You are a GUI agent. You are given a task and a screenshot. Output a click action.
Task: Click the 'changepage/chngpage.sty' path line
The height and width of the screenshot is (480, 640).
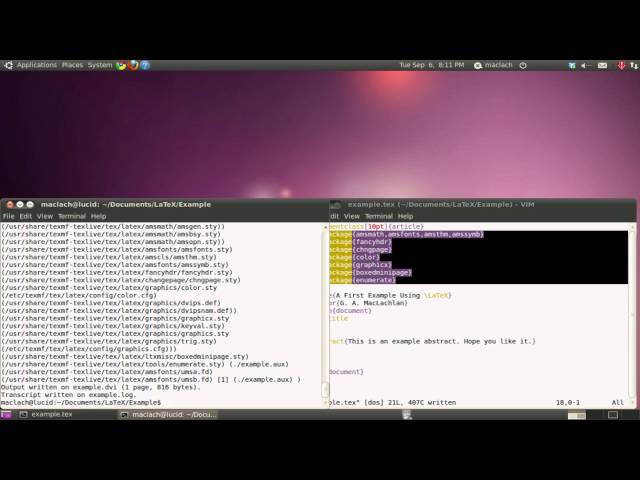pyautogui.click(x=120, y=280)
